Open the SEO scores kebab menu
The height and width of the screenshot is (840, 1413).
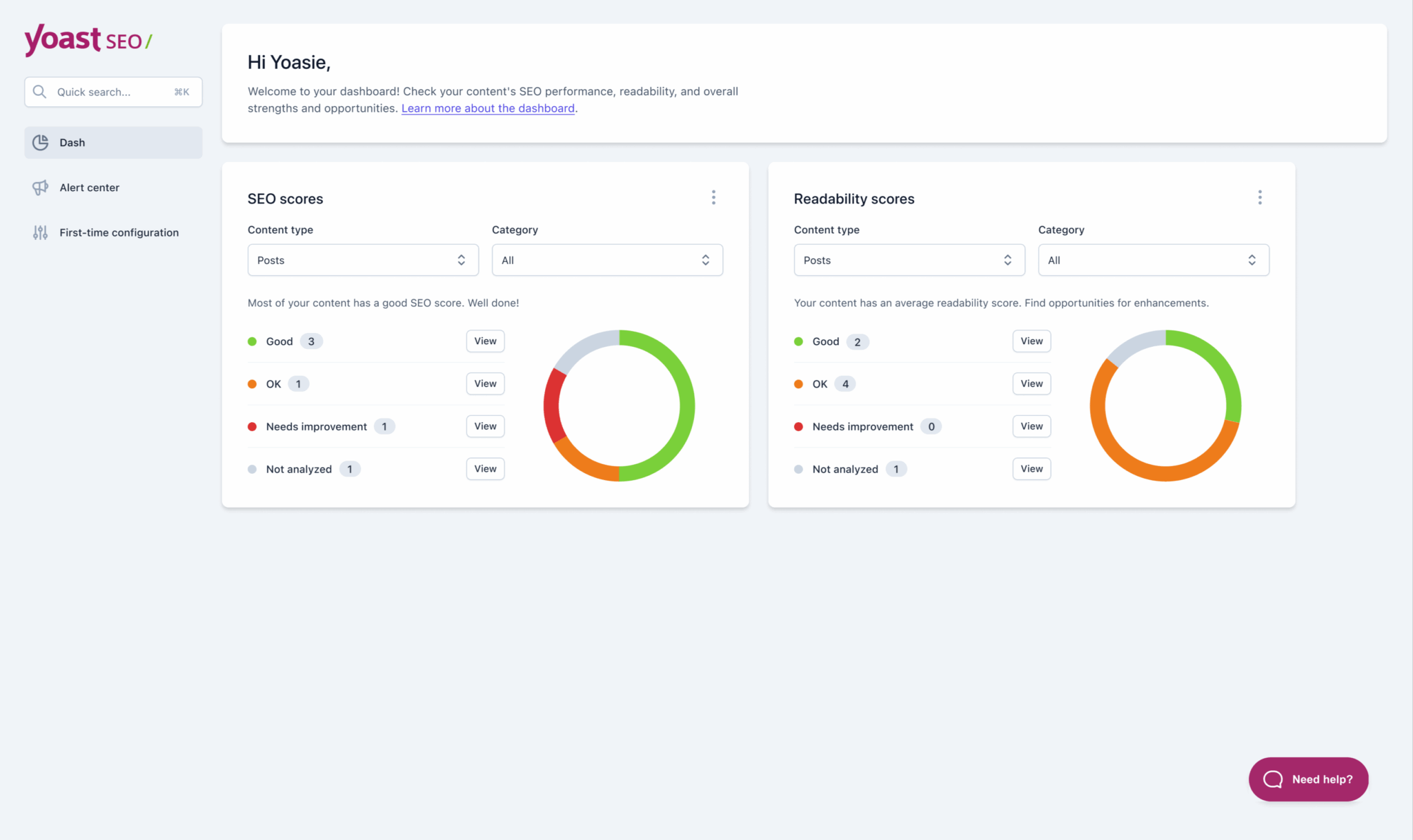[713, 197]
